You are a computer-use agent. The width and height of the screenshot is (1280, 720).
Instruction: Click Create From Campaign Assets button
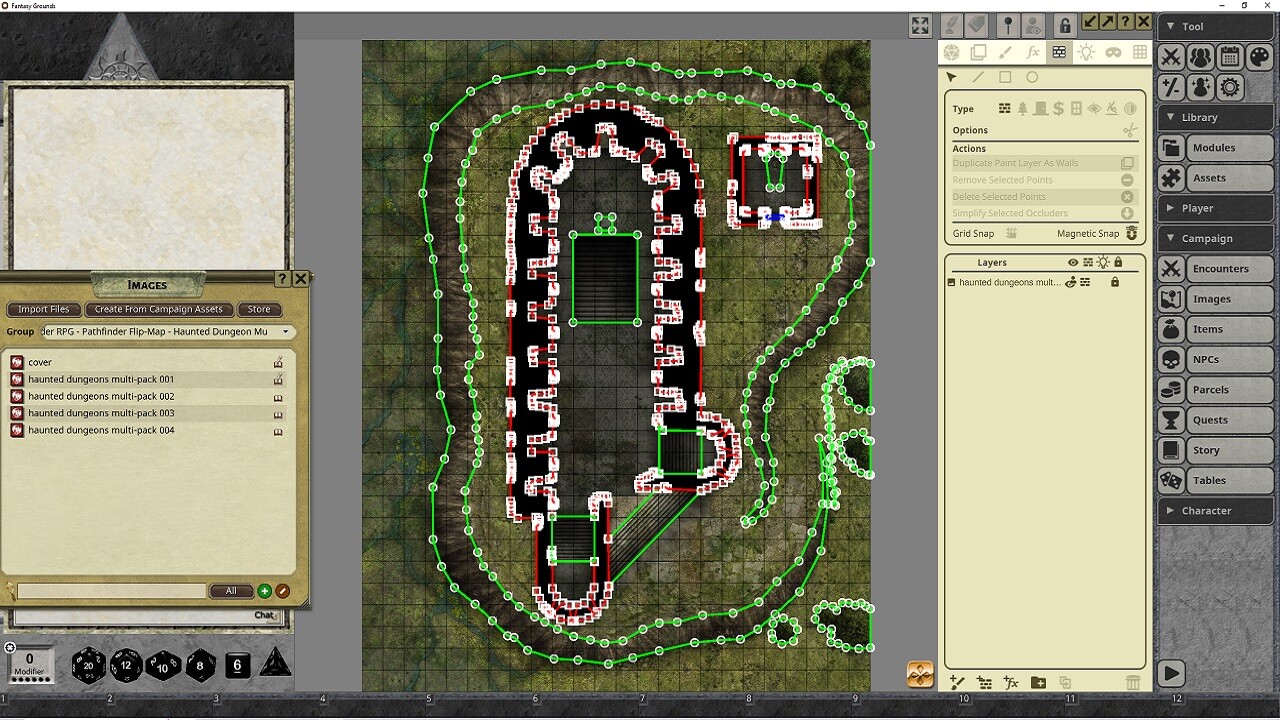159,309
